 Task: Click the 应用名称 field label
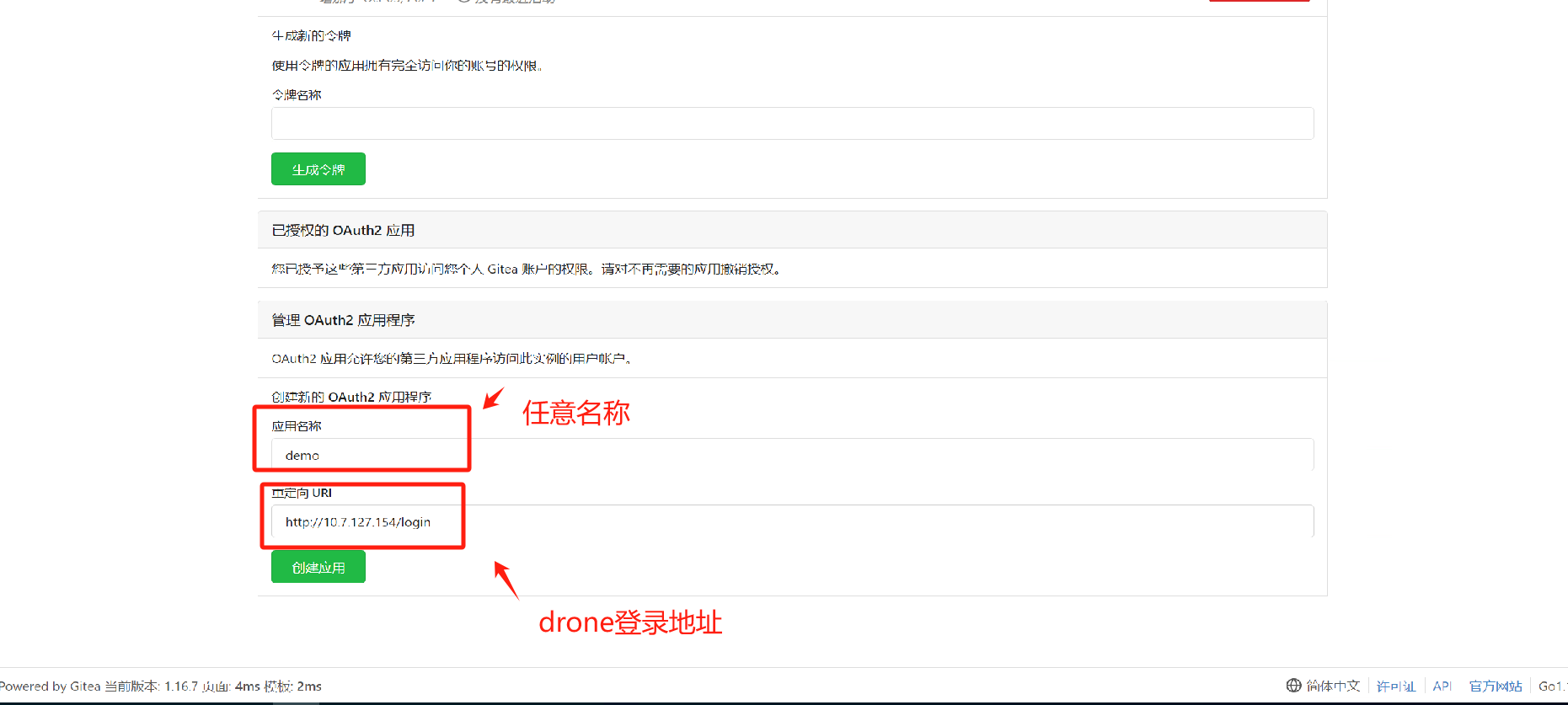pos(297,426)
